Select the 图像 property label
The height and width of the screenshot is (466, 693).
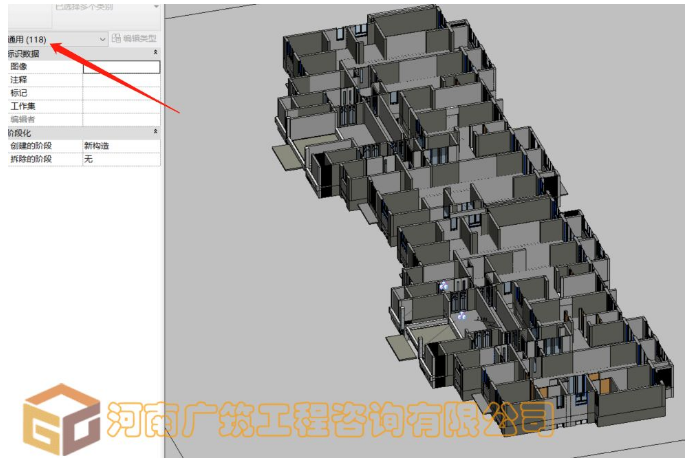(19, 66)
